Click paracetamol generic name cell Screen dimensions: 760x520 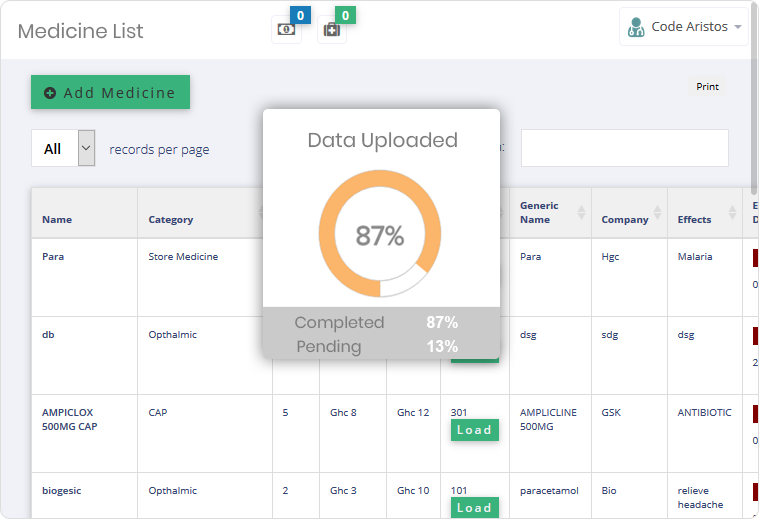coord(550,496)
